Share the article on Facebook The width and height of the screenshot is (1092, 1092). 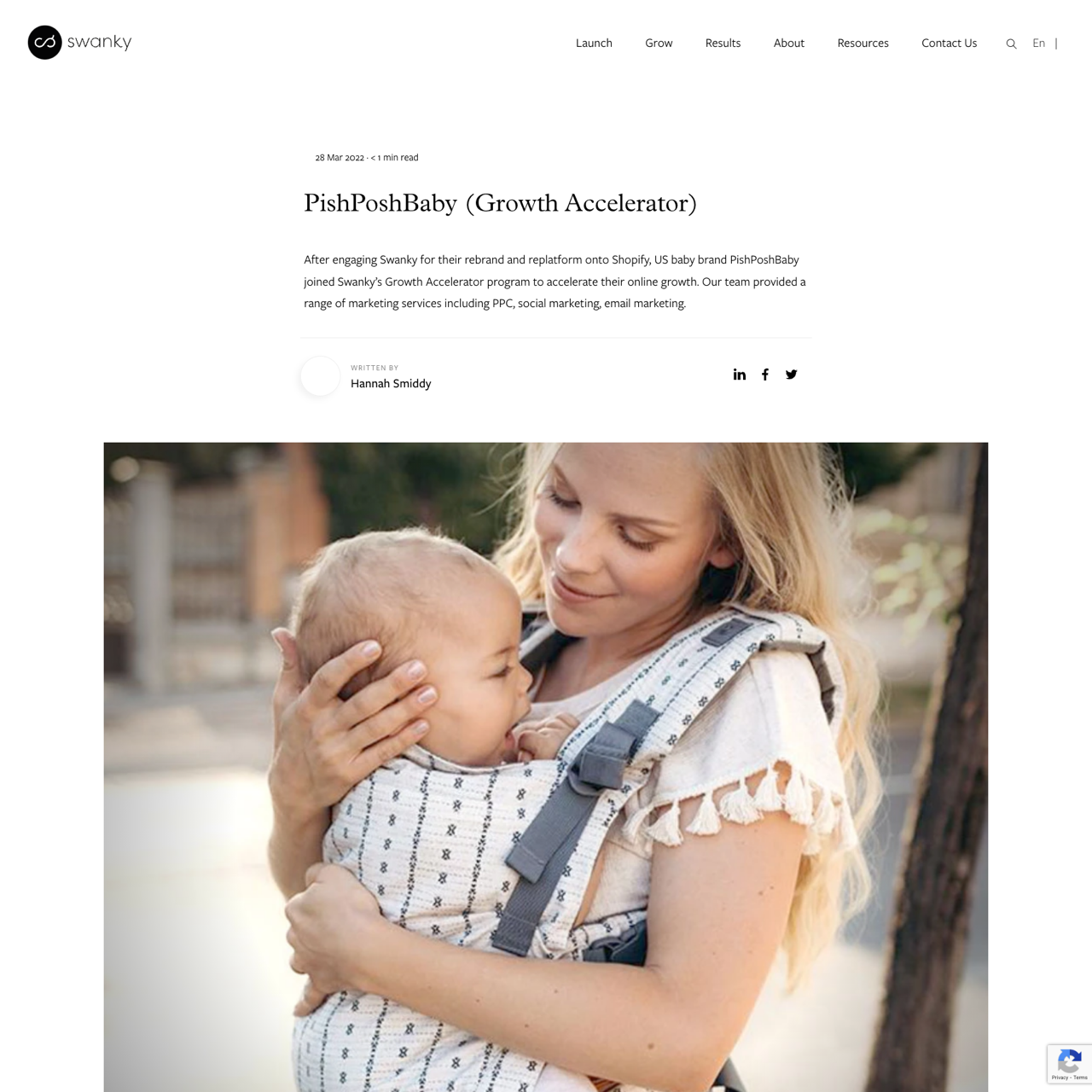click(765, 375)
